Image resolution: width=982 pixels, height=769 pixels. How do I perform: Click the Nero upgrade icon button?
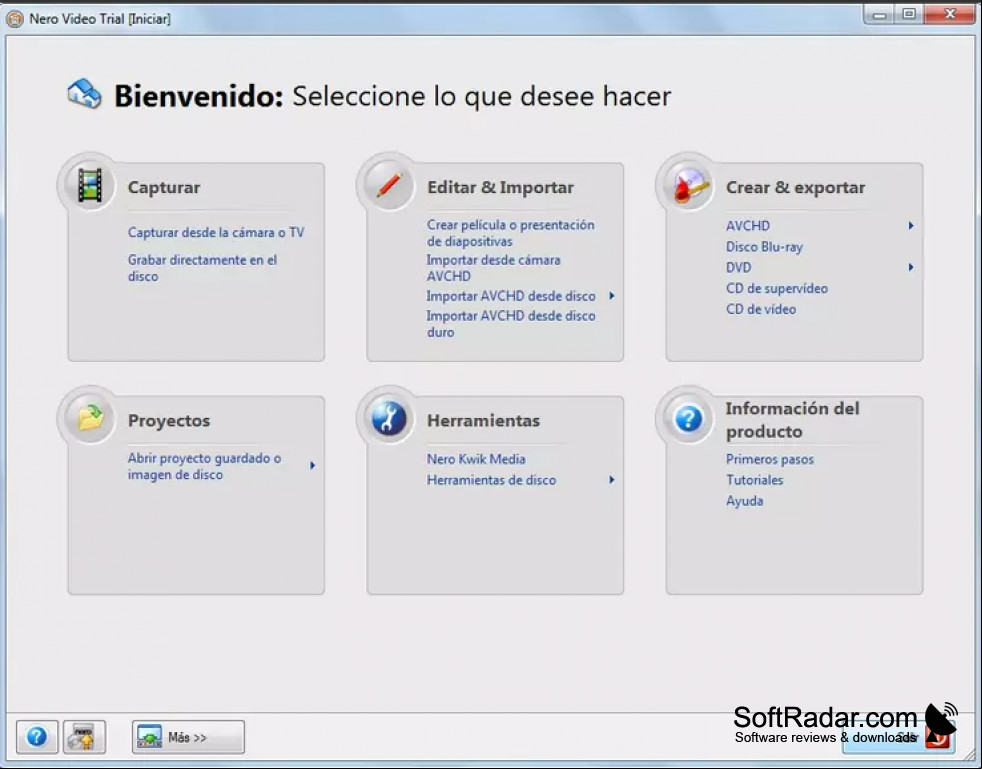[84, 736]
